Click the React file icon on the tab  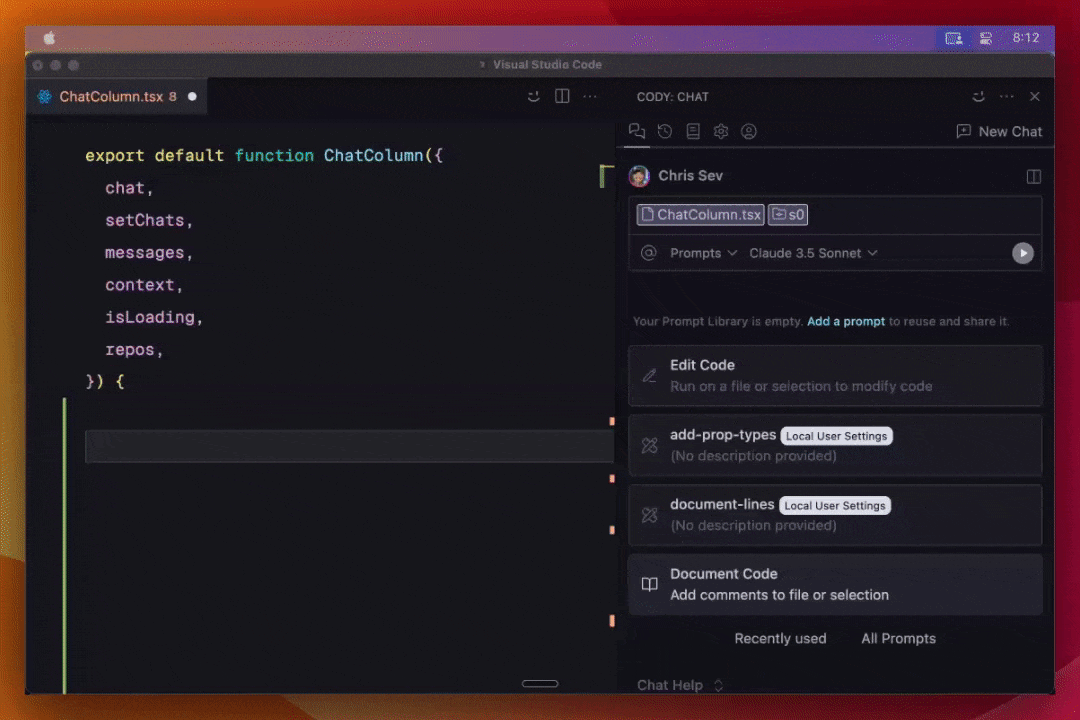point(45,96)
